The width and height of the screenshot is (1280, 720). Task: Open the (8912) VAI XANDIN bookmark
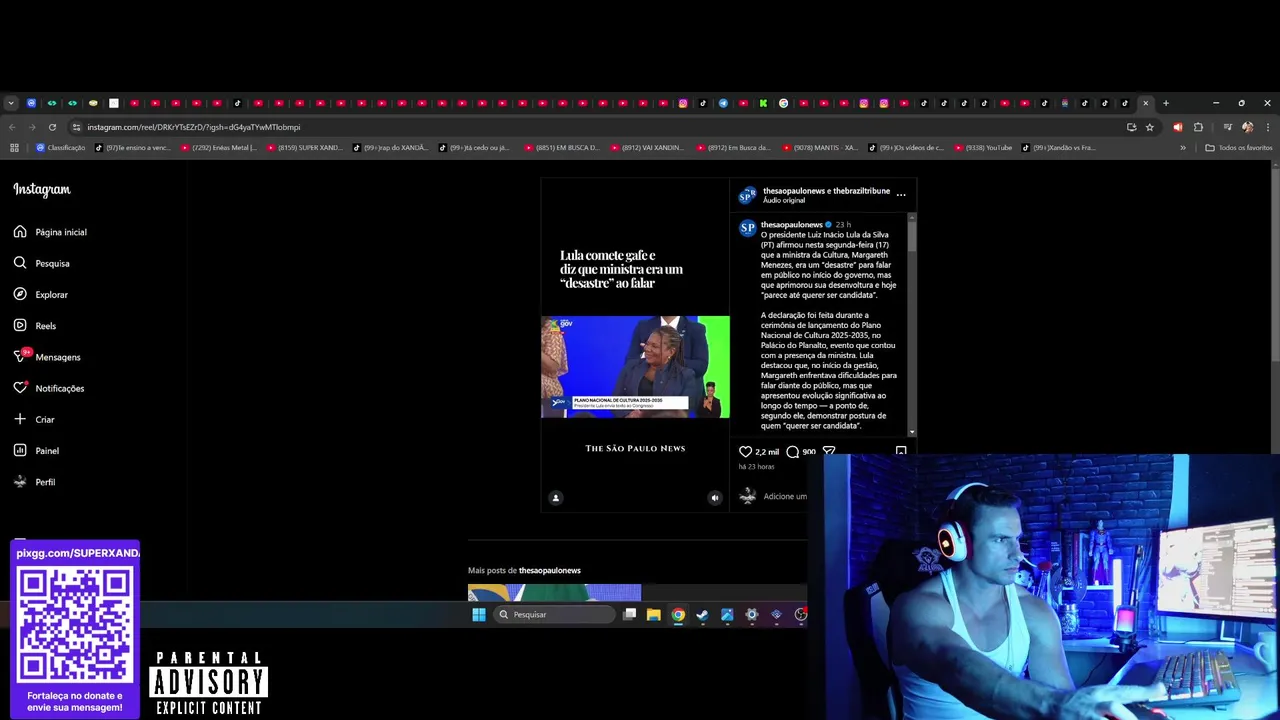point(650,148)
